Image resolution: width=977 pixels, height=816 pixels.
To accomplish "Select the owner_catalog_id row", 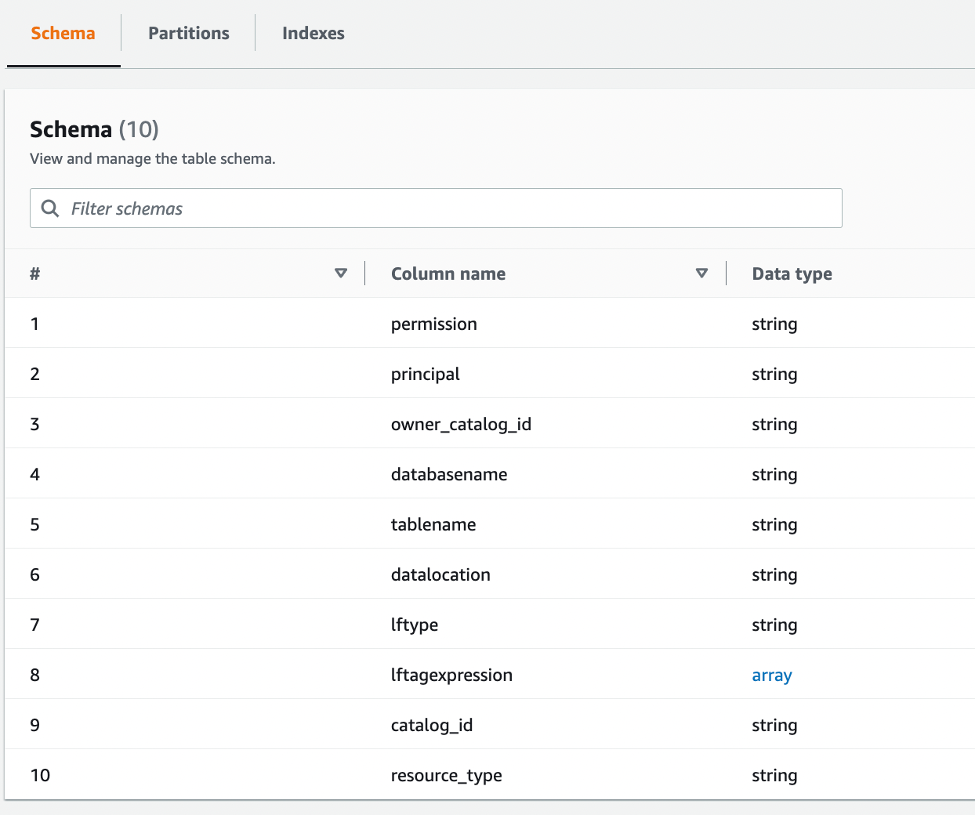I will point(461,424).
